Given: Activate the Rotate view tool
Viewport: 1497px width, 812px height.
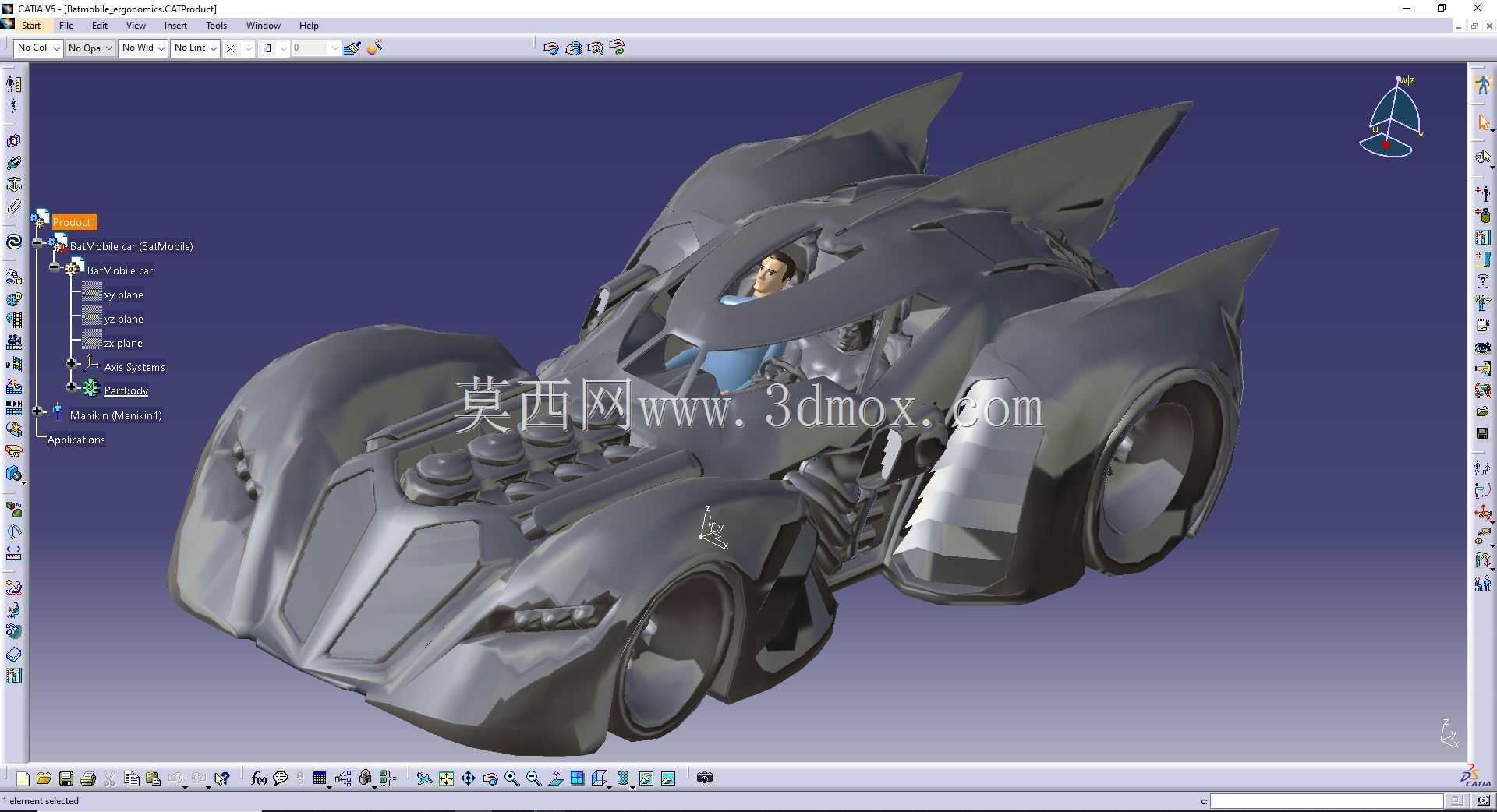Looking at the screenshot, I should [490, 778].
